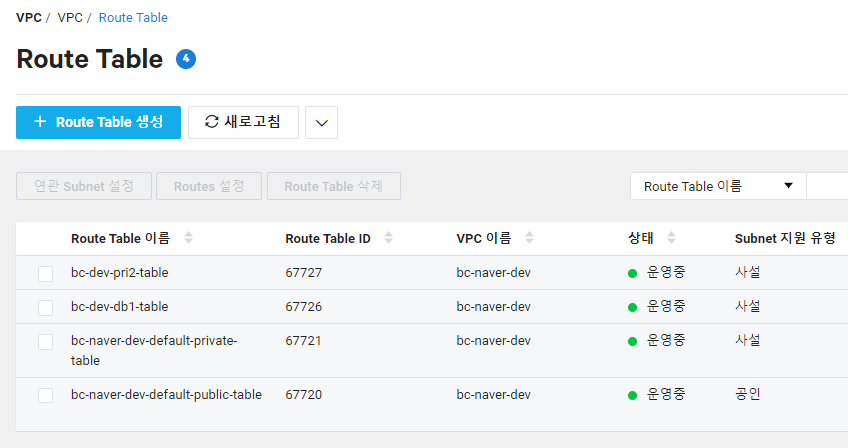Sort by Route Table 이름 column

tap(188, 238)
